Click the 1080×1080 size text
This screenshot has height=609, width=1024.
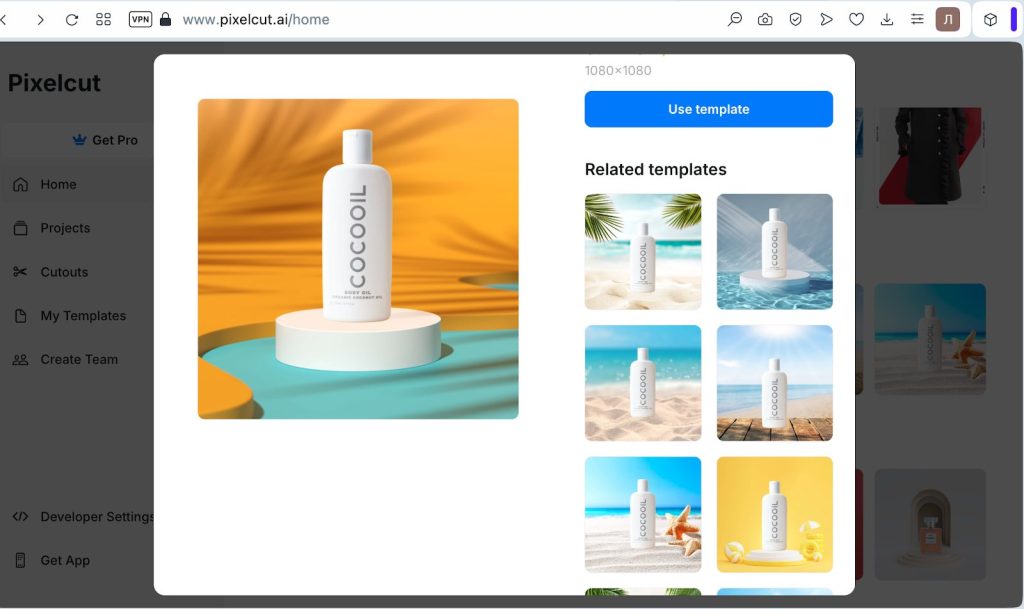pos(618,70)
